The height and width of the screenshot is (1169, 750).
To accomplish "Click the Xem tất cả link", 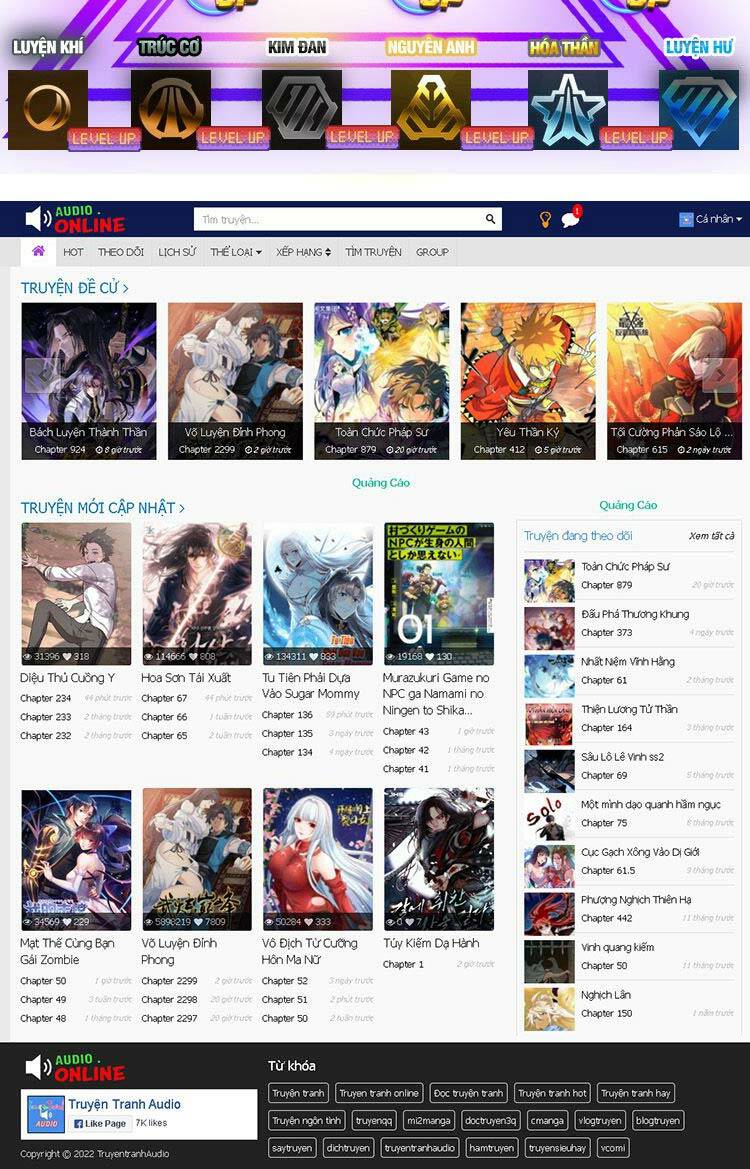I will 711,536.
